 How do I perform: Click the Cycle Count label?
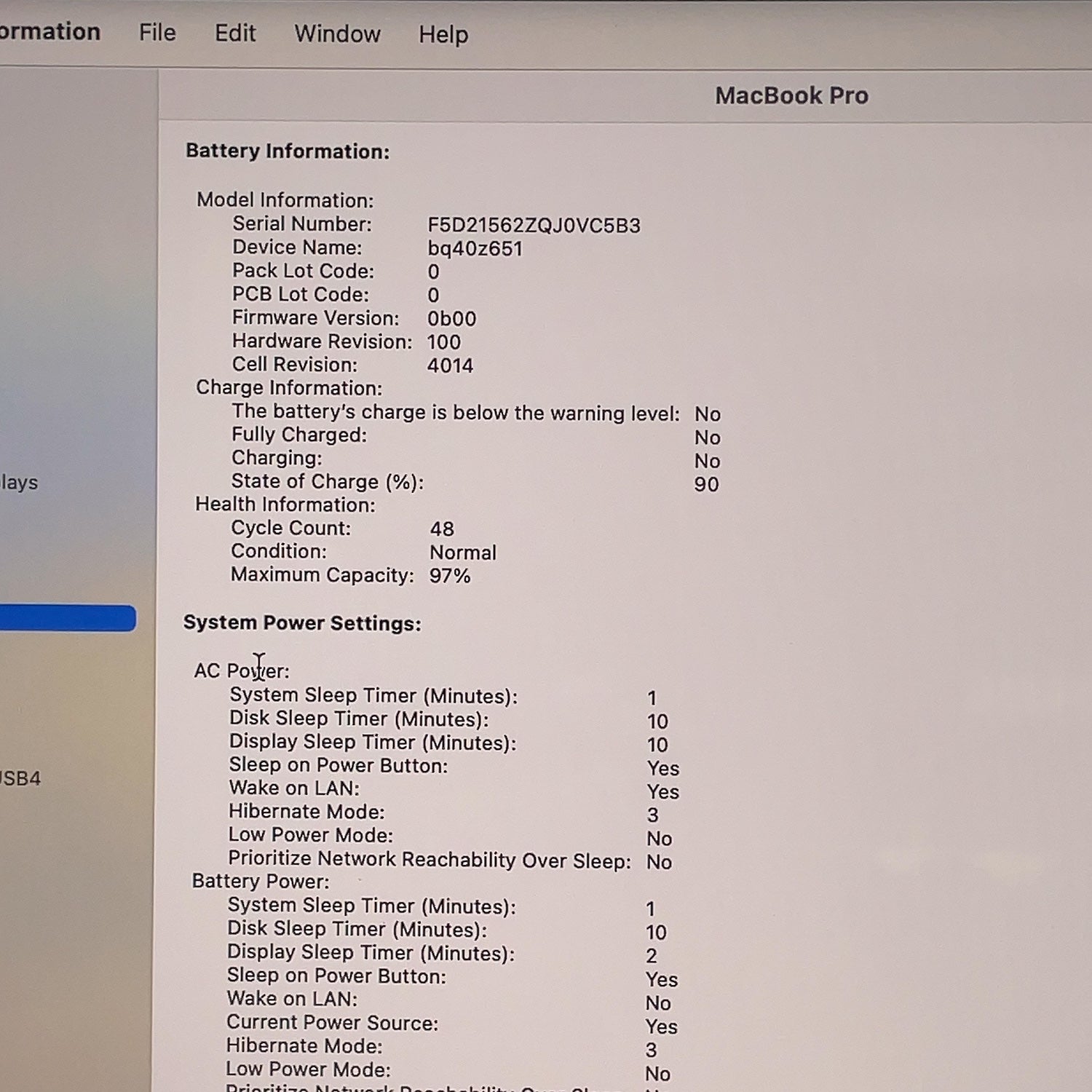290,528
